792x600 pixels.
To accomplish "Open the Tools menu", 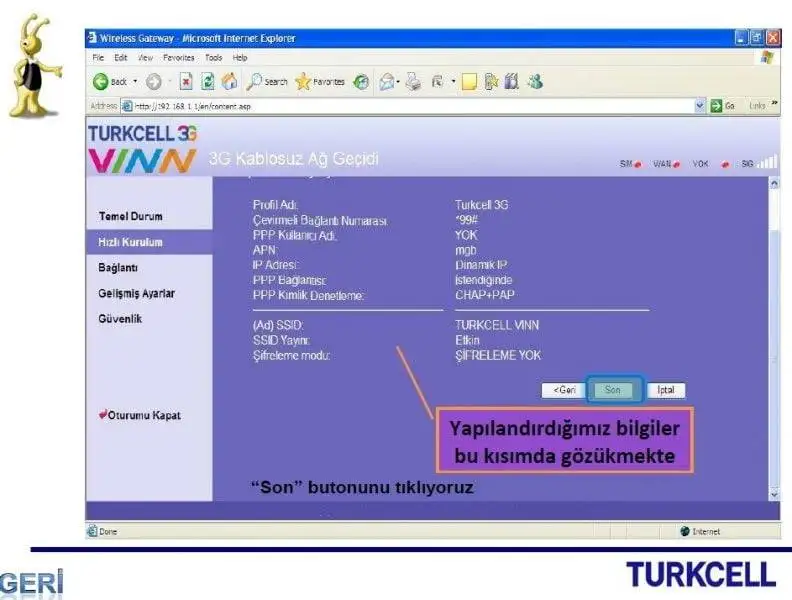I will point(214,58).
